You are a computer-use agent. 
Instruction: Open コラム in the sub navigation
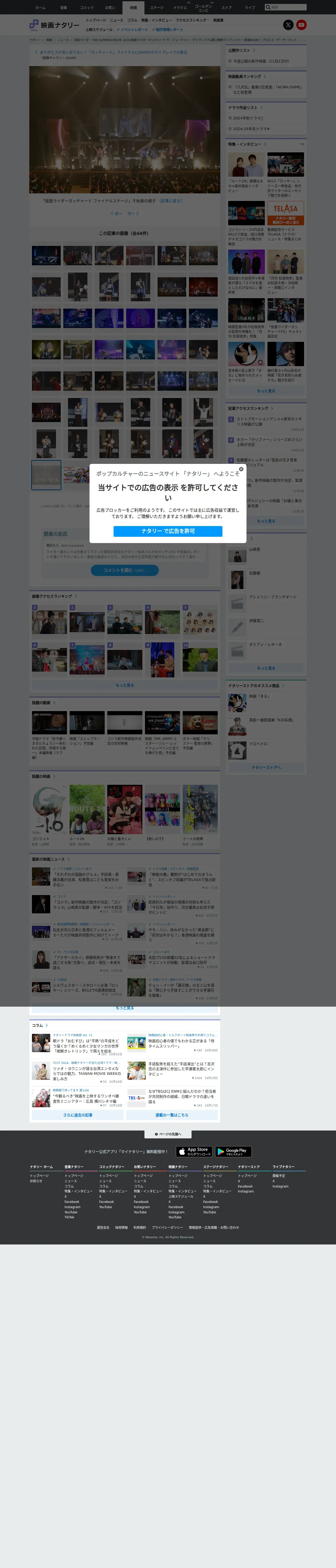[132, 20]
